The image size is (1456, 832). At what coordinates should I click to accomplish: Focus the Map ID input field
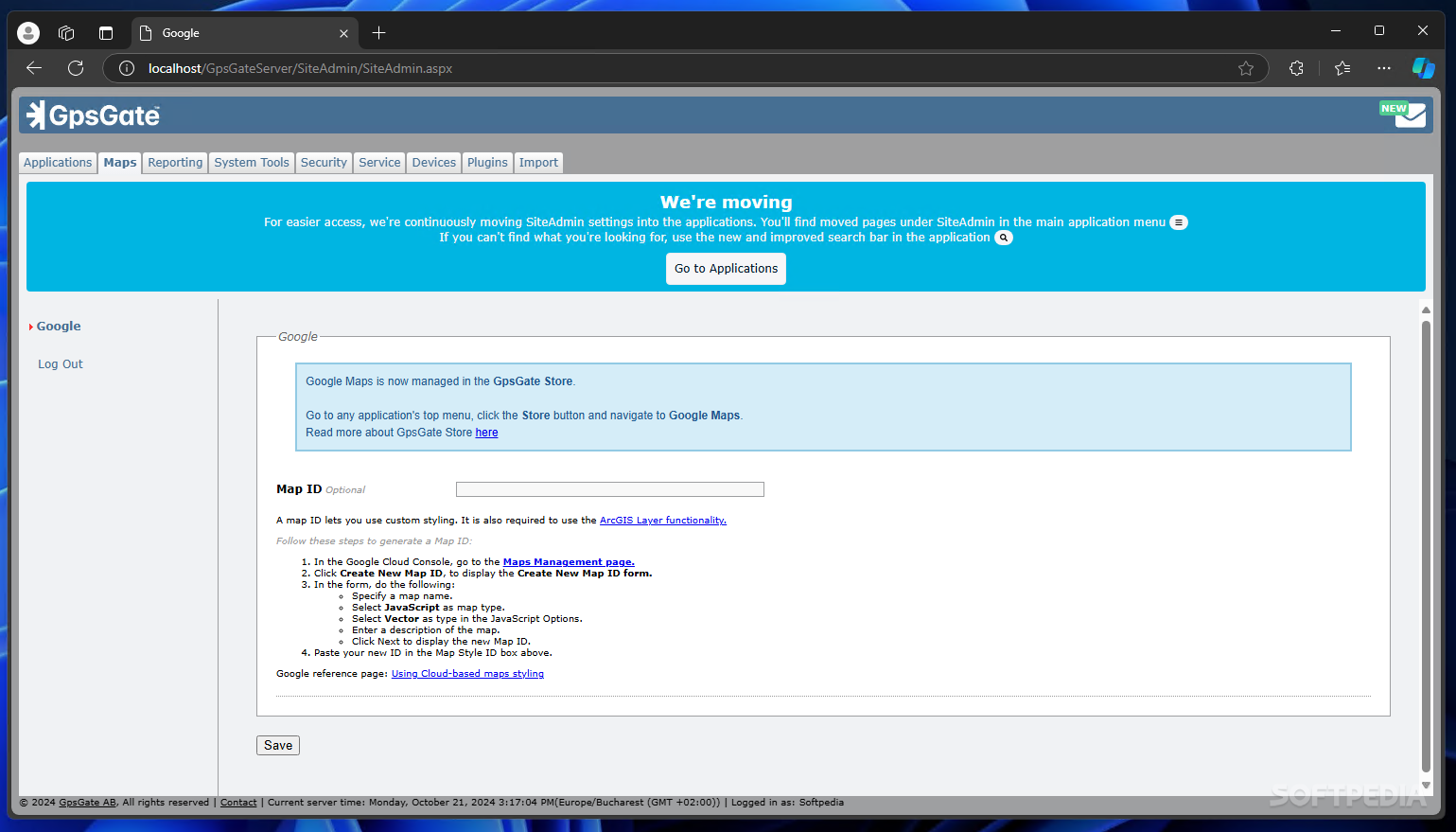pyautogui.click(x=610, y=489)
